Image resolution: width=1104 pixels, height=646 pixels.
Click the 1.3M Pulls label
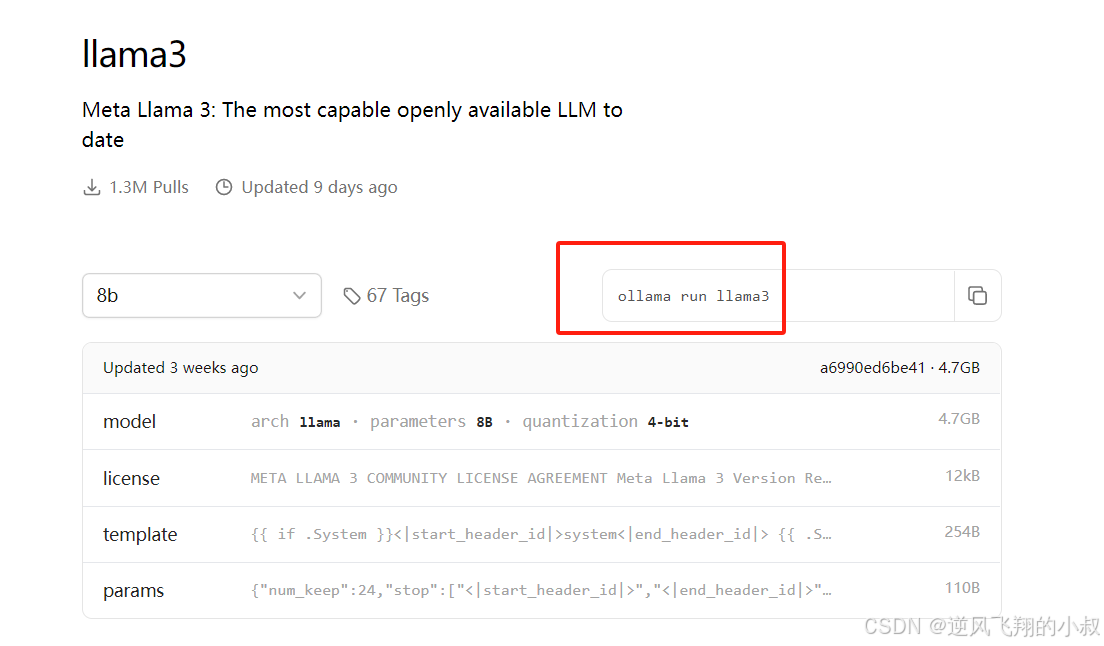(x=149, y=187)
